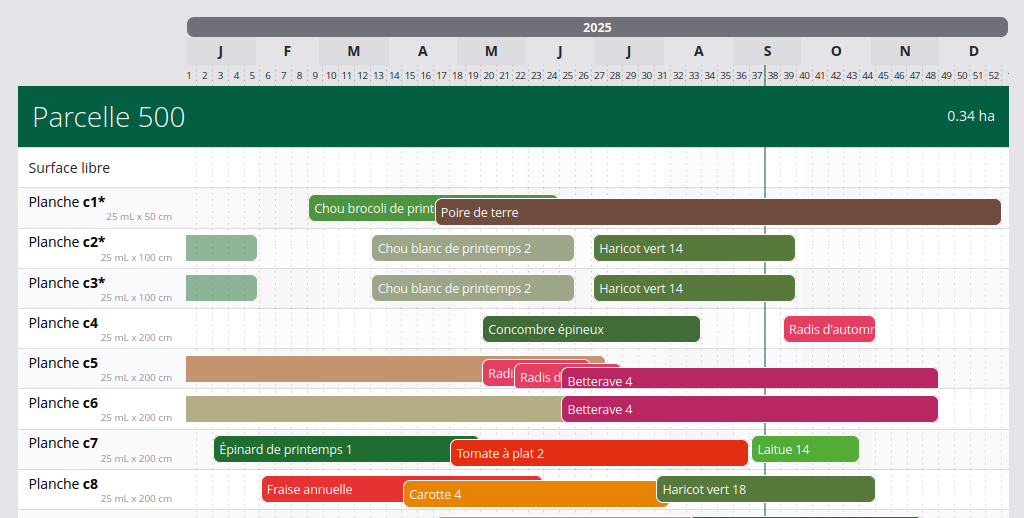Click the Fraise annuelle bar

tap(332, 489)
